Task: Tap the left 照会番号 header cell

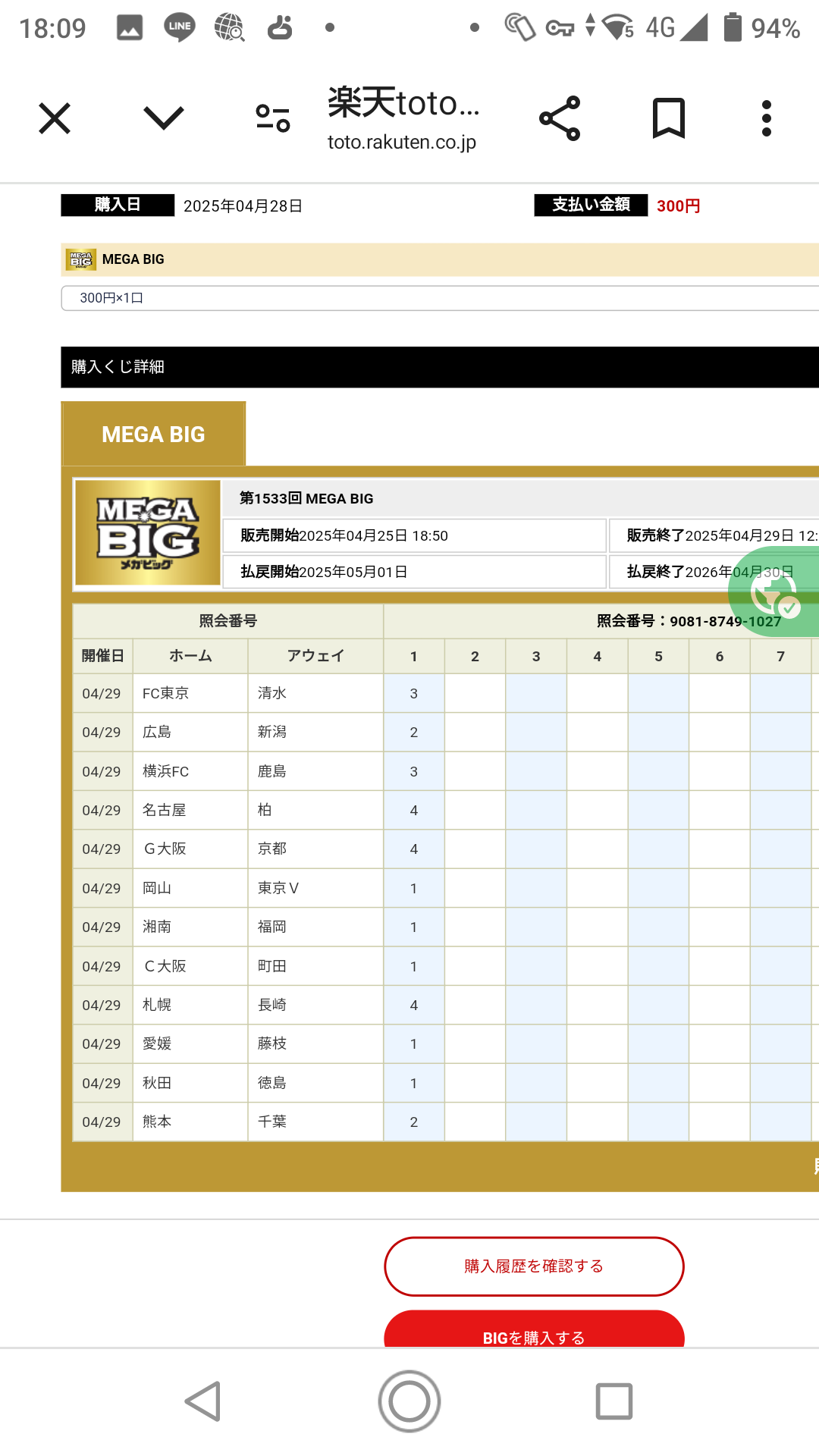Action: (x=228, y=621)
